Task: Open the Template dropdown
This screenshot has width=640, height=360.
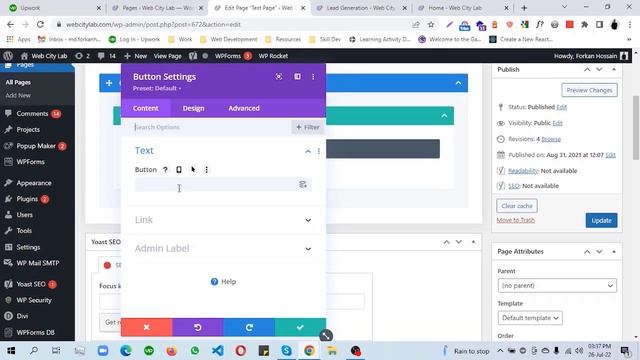Action: (x=530, y=318)
